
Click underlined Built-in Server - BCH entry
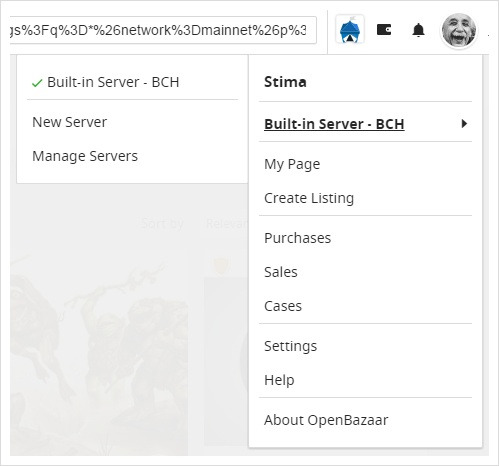[334, 124]
